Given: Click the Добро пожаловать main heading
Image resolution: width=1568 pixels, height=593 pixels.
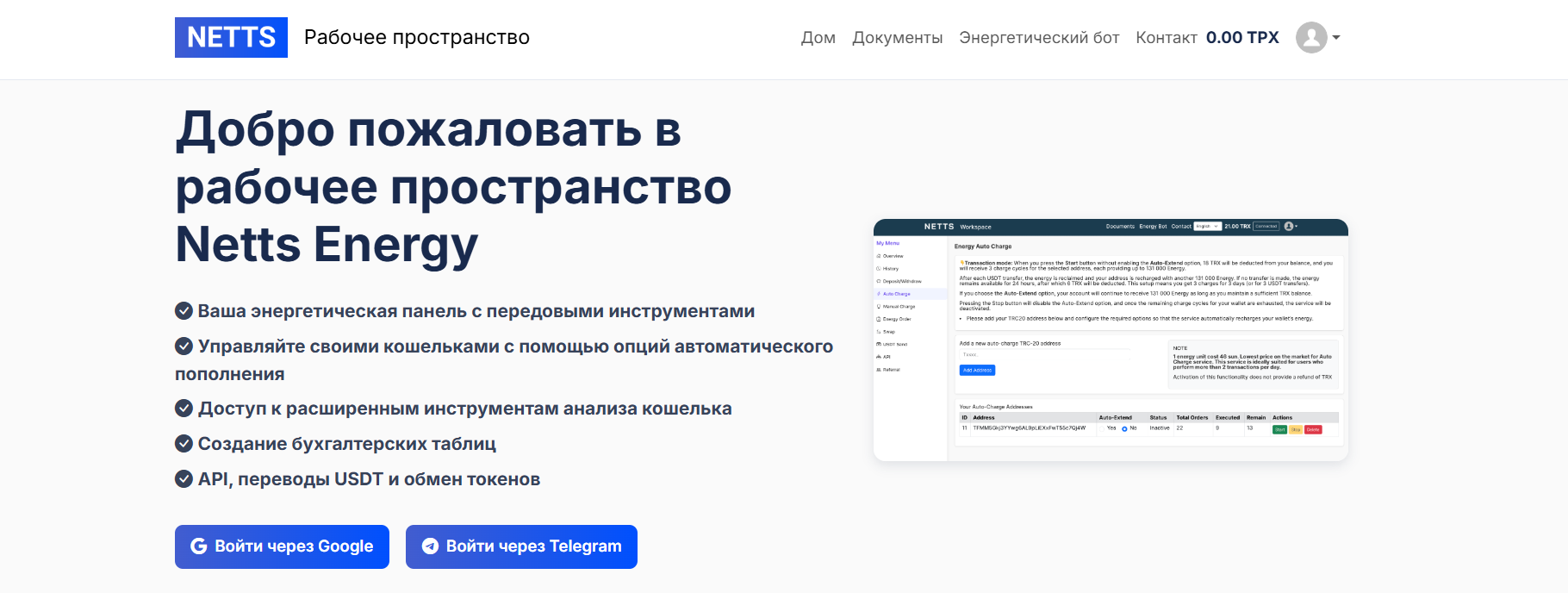Looking at the screenshot, I should tap(453, 187).
